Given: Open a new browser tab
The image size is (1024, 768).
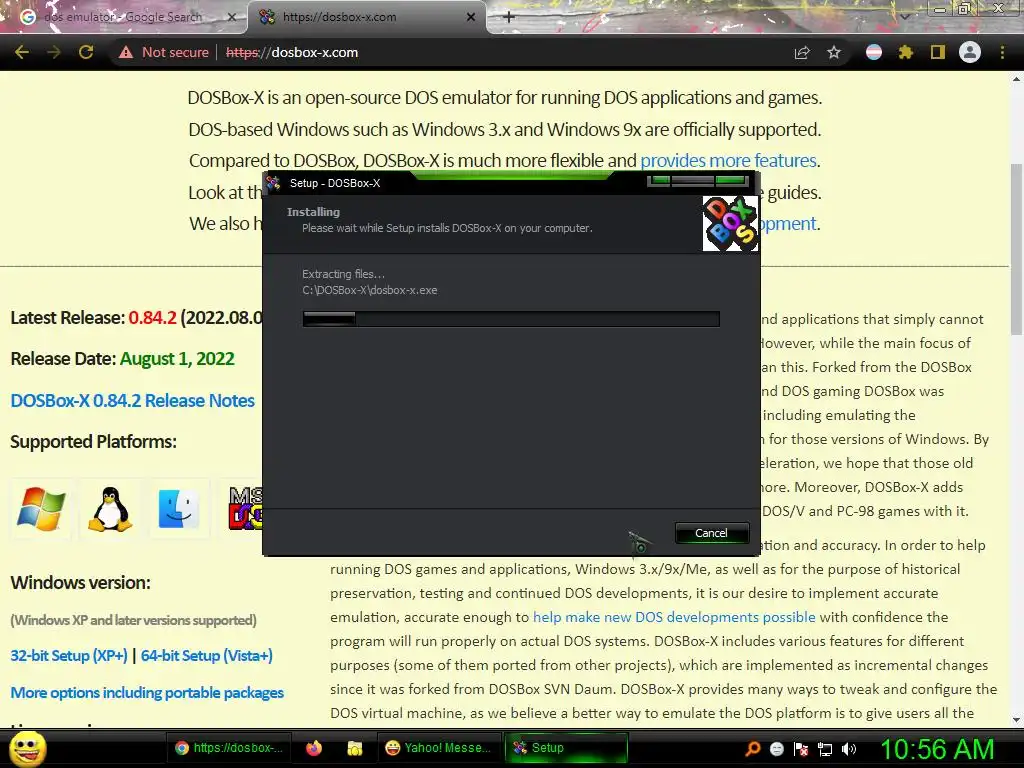Looking at the screenshot, I should (509, 17).
